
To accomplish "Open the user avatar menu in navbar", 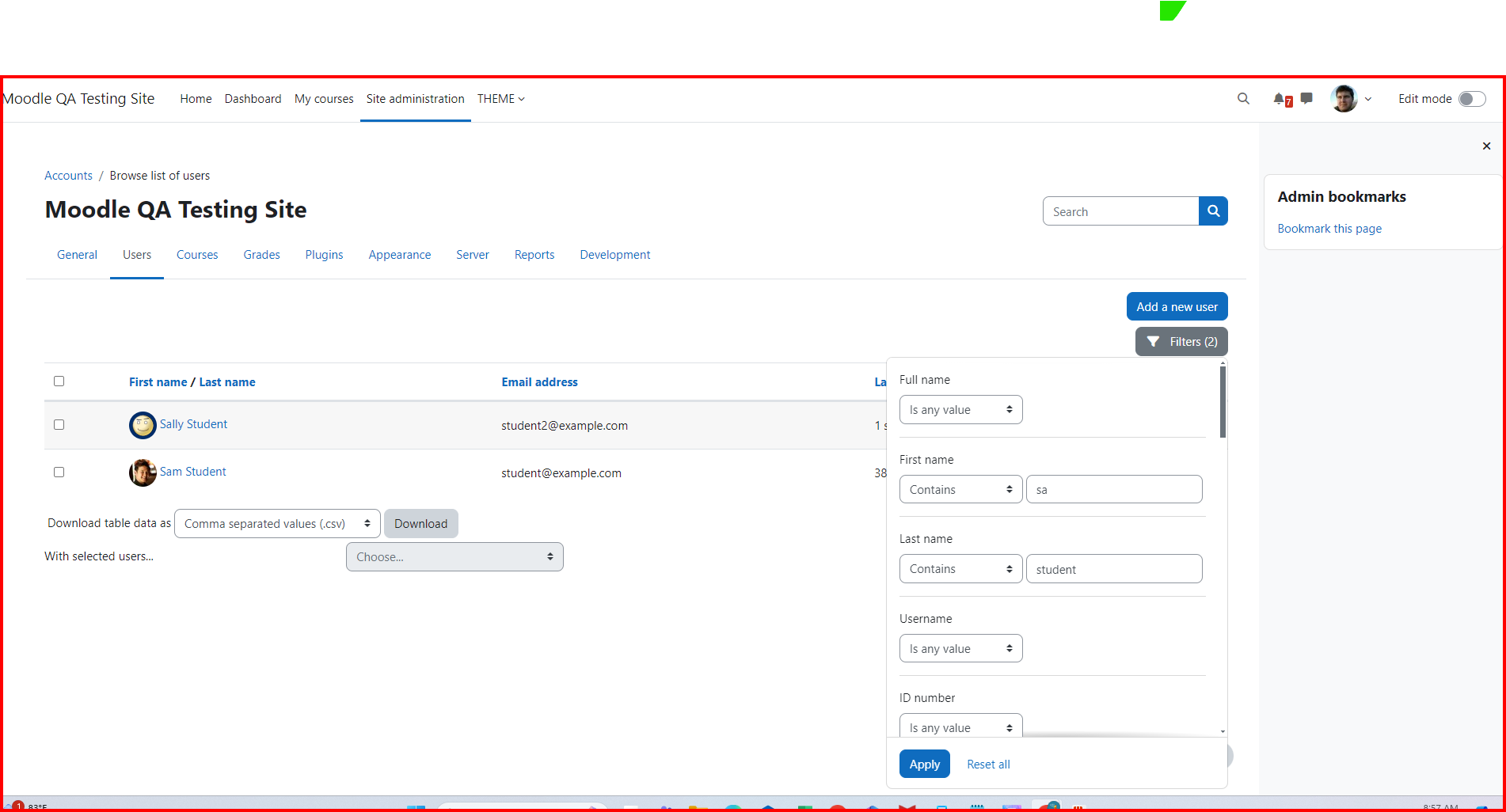I will [x=1344, y=99].
